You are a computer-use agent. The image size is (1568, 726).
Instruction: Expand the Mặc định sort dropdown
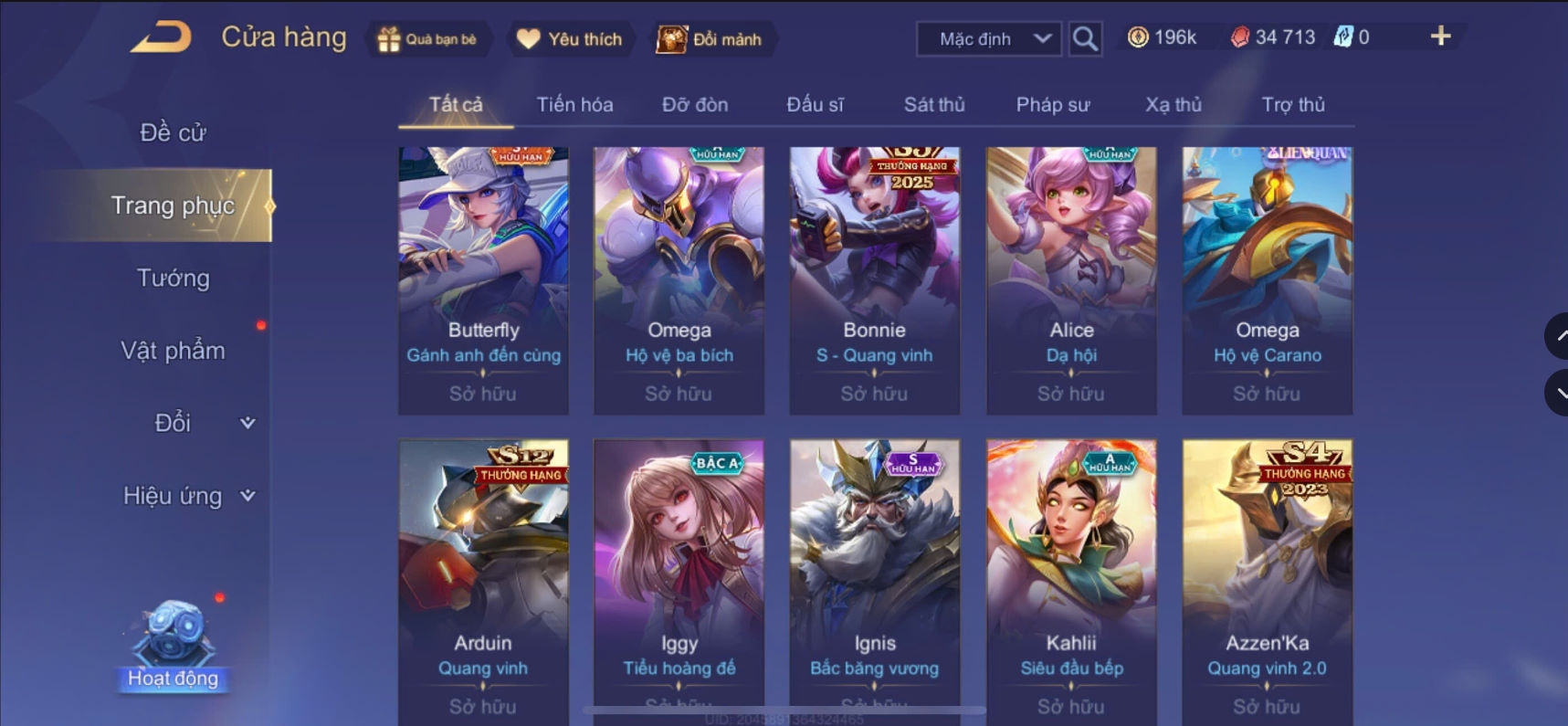989,39
